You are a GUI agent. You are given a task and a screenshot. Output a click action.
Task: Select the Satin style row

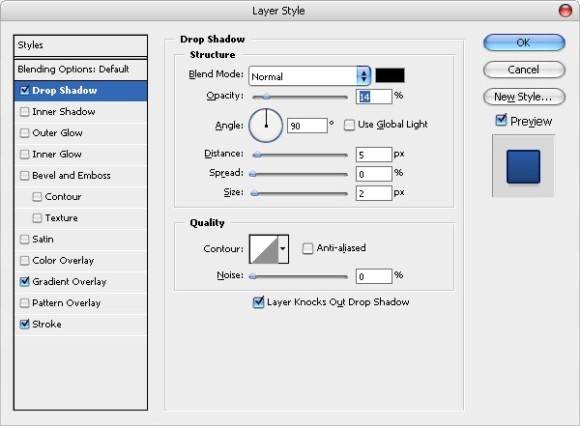point(81,239)
